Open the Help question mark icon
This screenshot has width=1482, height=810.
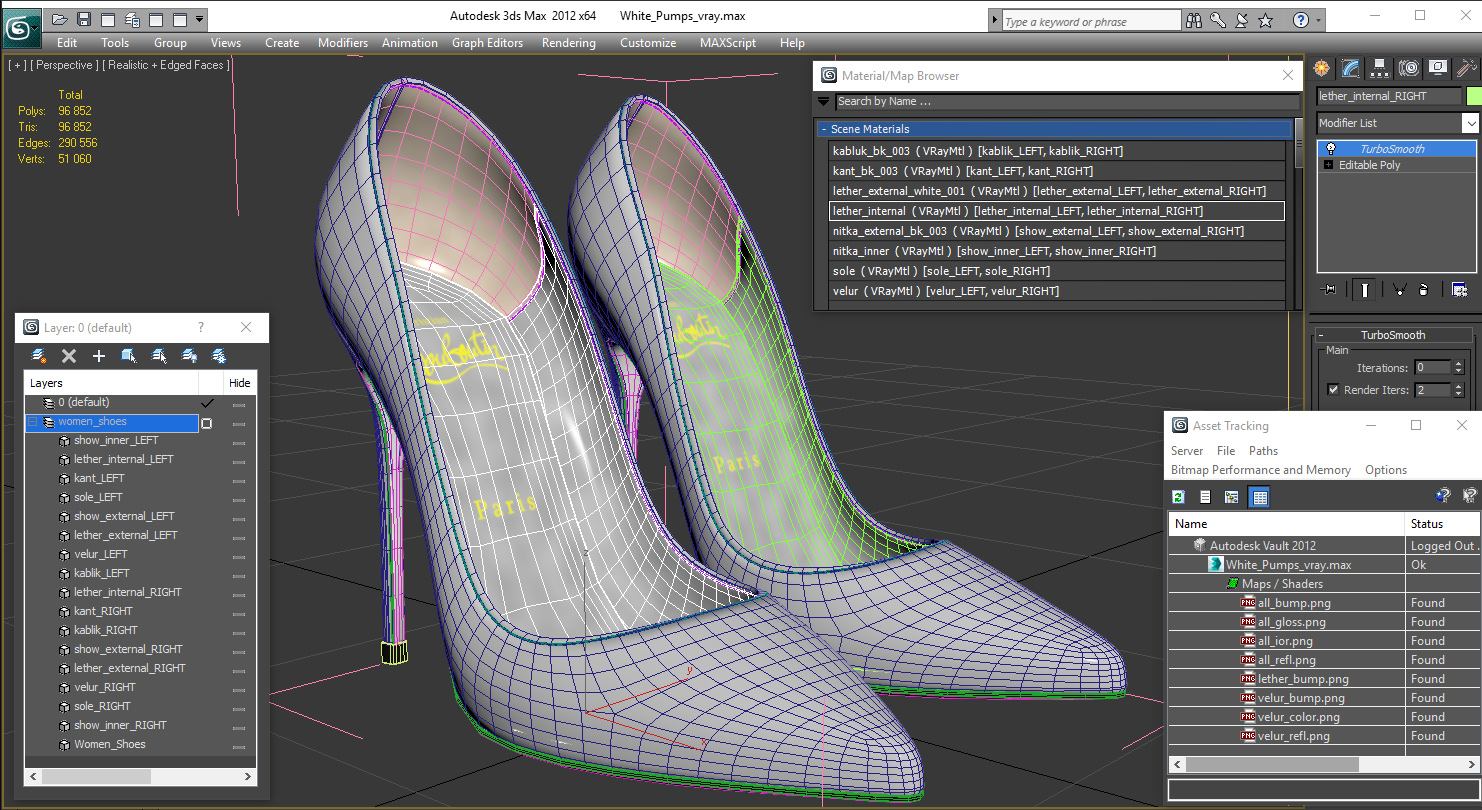[x=1300, y=20]
